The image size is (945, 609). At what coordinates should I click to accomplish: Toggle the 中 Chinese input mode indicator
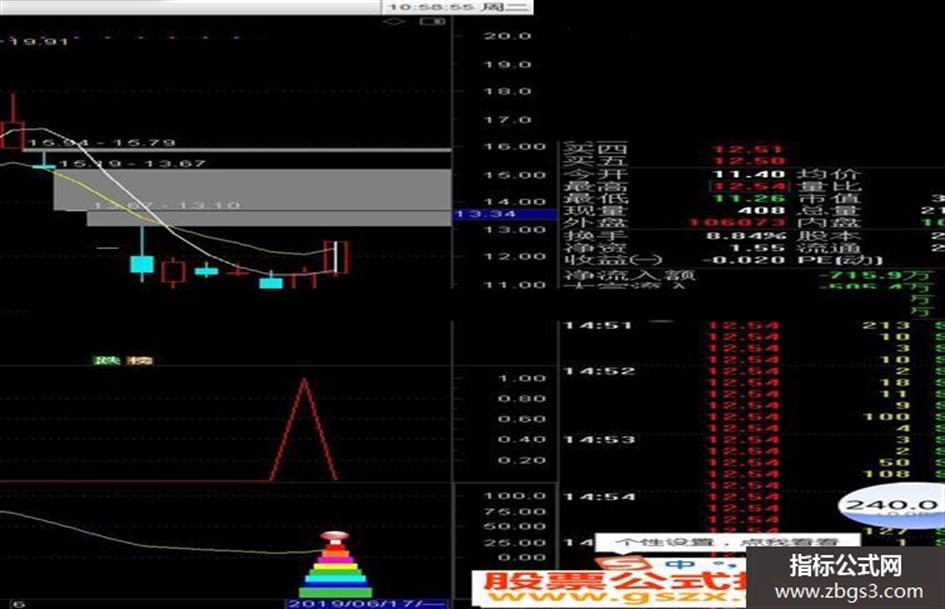click(x=679, y=564)
